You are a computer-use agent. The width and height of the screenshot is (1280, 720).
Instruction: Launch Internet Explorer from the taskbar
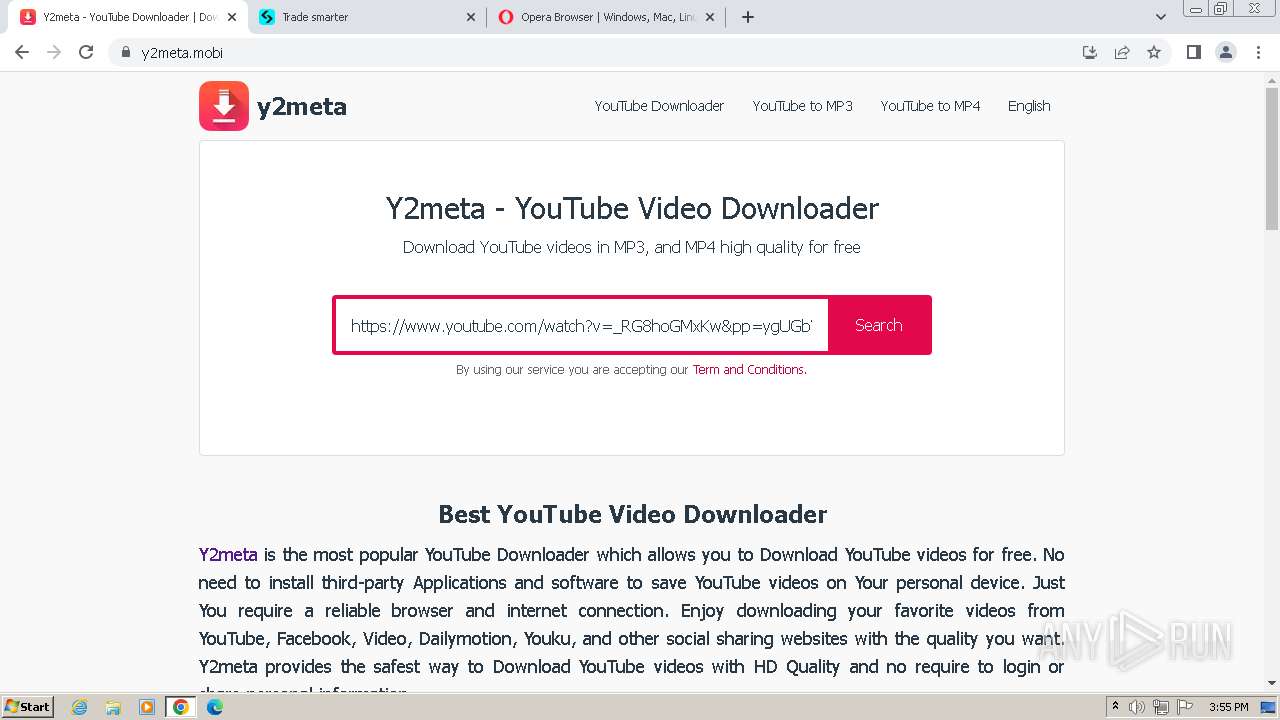point(79,707)
